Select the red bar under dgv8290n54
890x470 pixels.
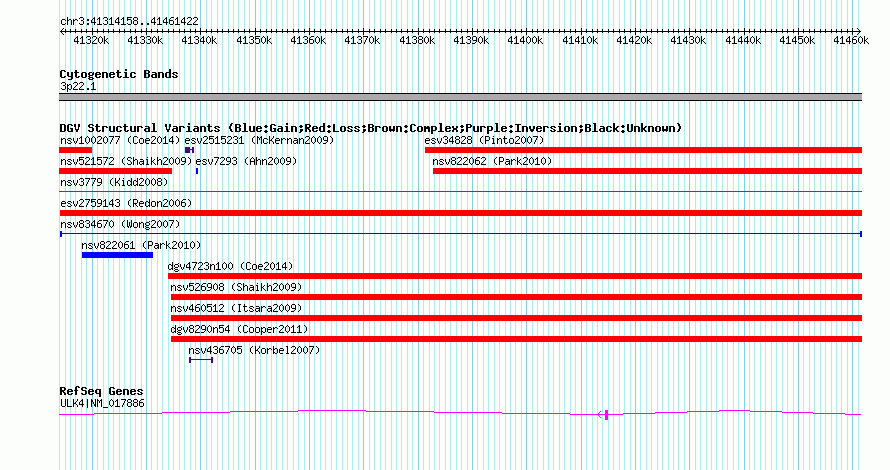[517, 339]
